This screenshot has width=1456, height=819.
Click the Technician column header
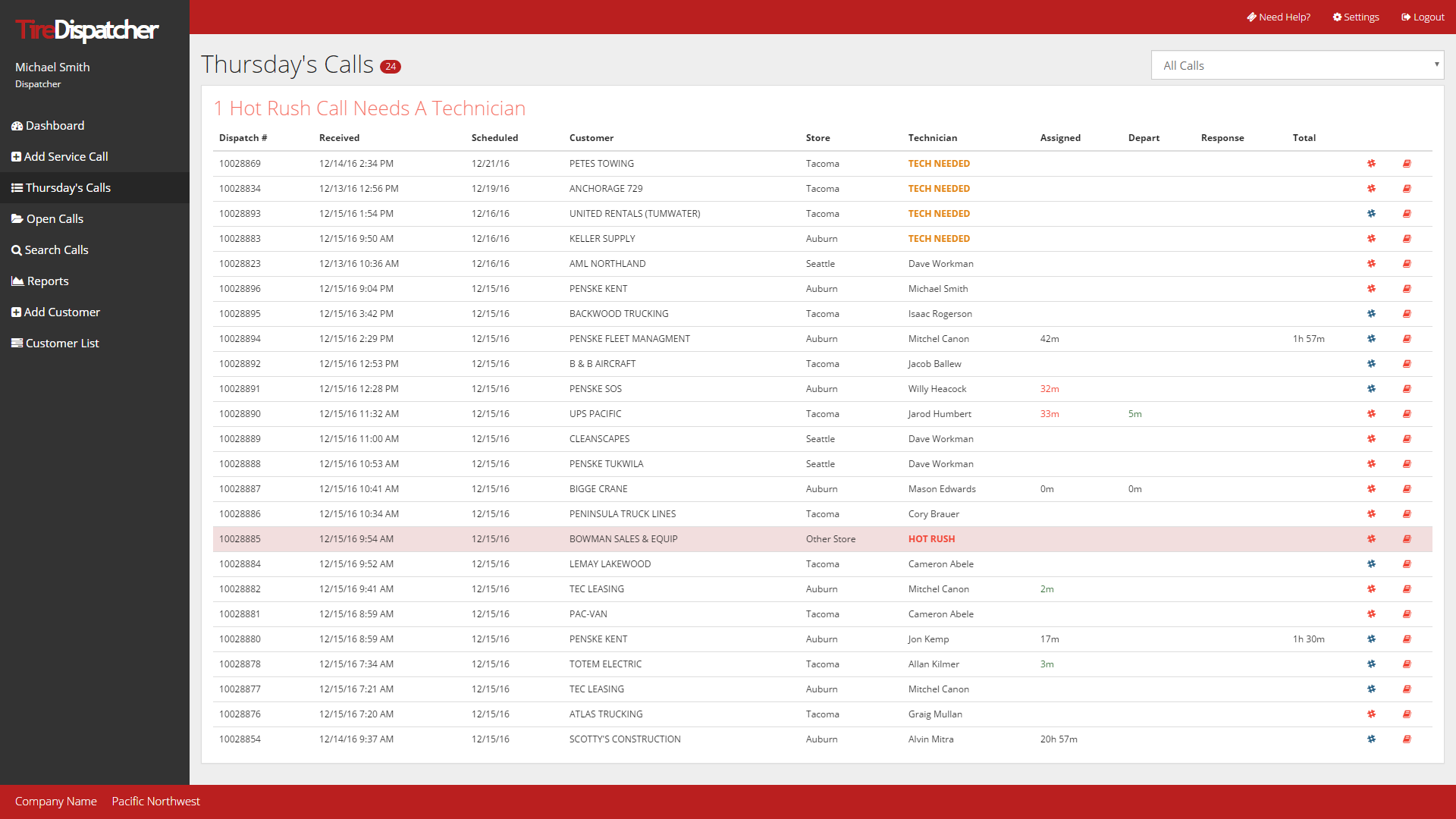point(933,138)
